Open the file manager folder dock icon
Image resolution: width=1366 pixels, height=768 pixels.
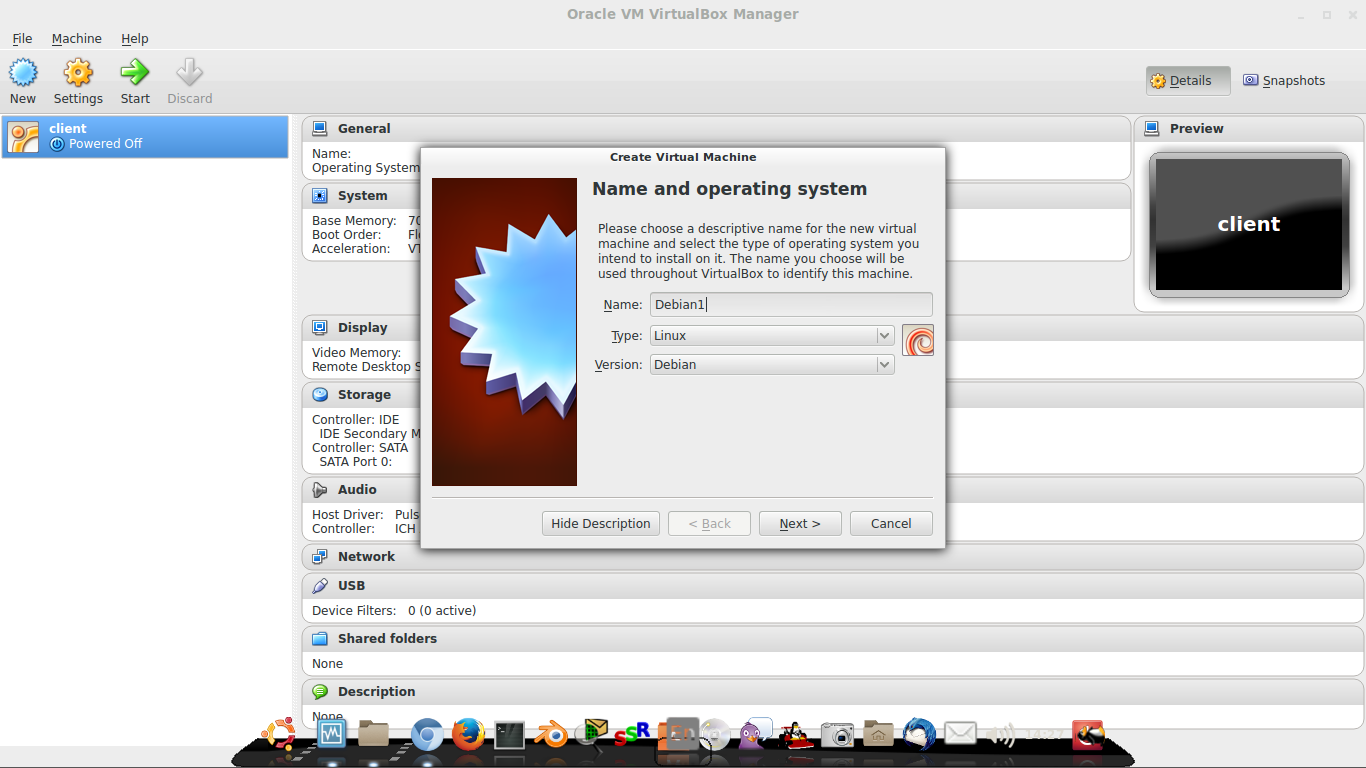373,734
